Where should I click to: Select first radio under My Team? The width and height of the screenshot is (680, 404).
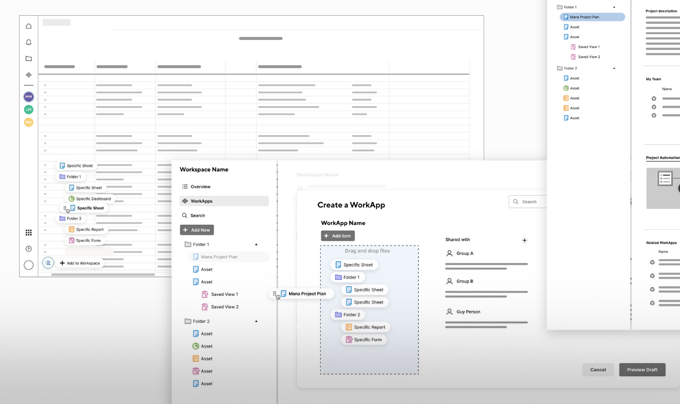(654, 99)
